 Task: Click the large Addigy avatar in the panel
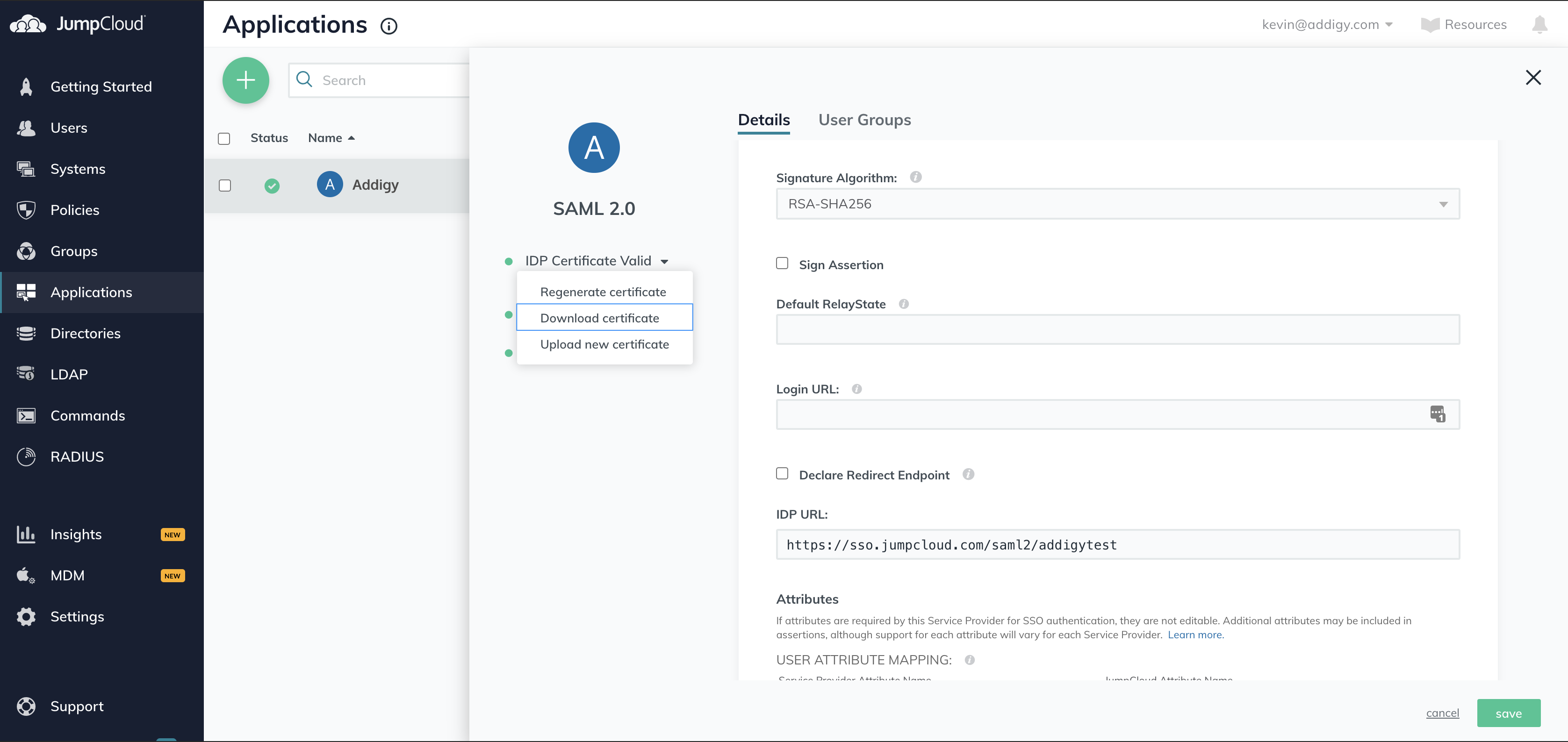click(x=594, y=148)
